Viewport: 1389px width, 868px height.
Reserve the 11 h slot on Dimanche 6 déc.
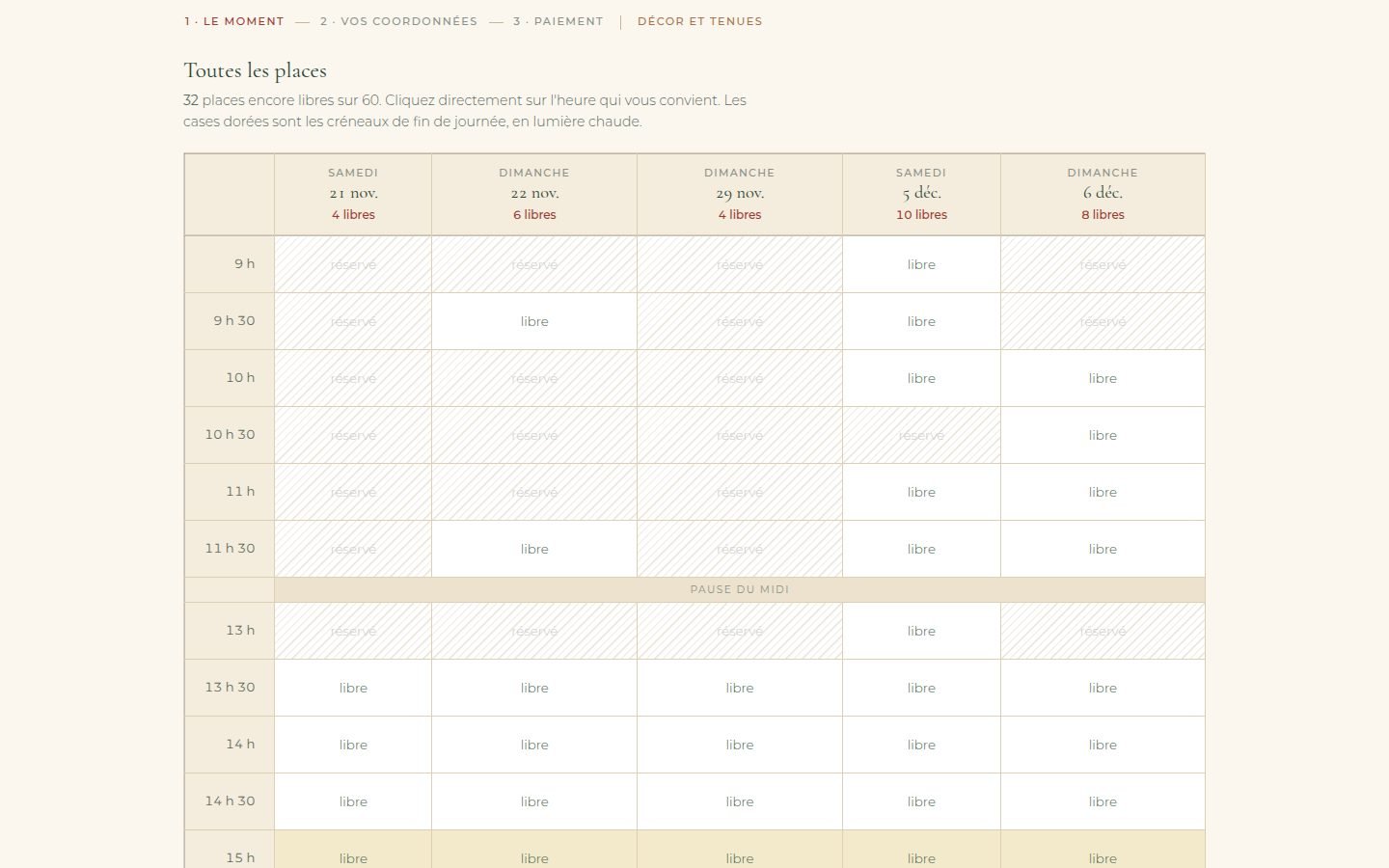point(1103,492)
